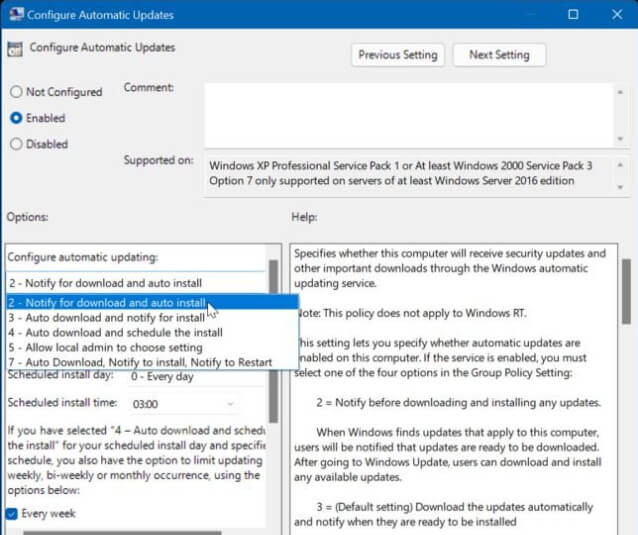Choose 4 - Auto download and schedule the install
This screenshot has height=535, width=638.
coord(114,332)
